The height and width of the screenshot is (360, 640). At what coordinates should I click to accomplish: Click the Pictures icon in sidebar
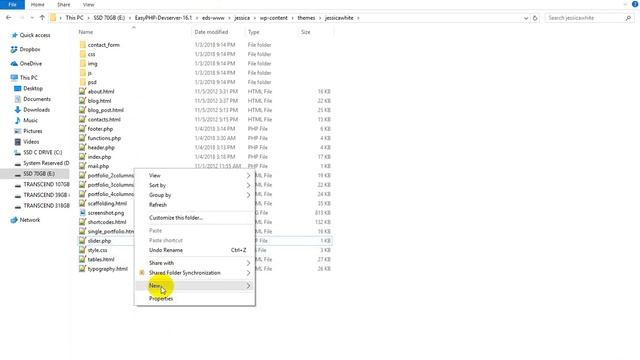point(18,131)
